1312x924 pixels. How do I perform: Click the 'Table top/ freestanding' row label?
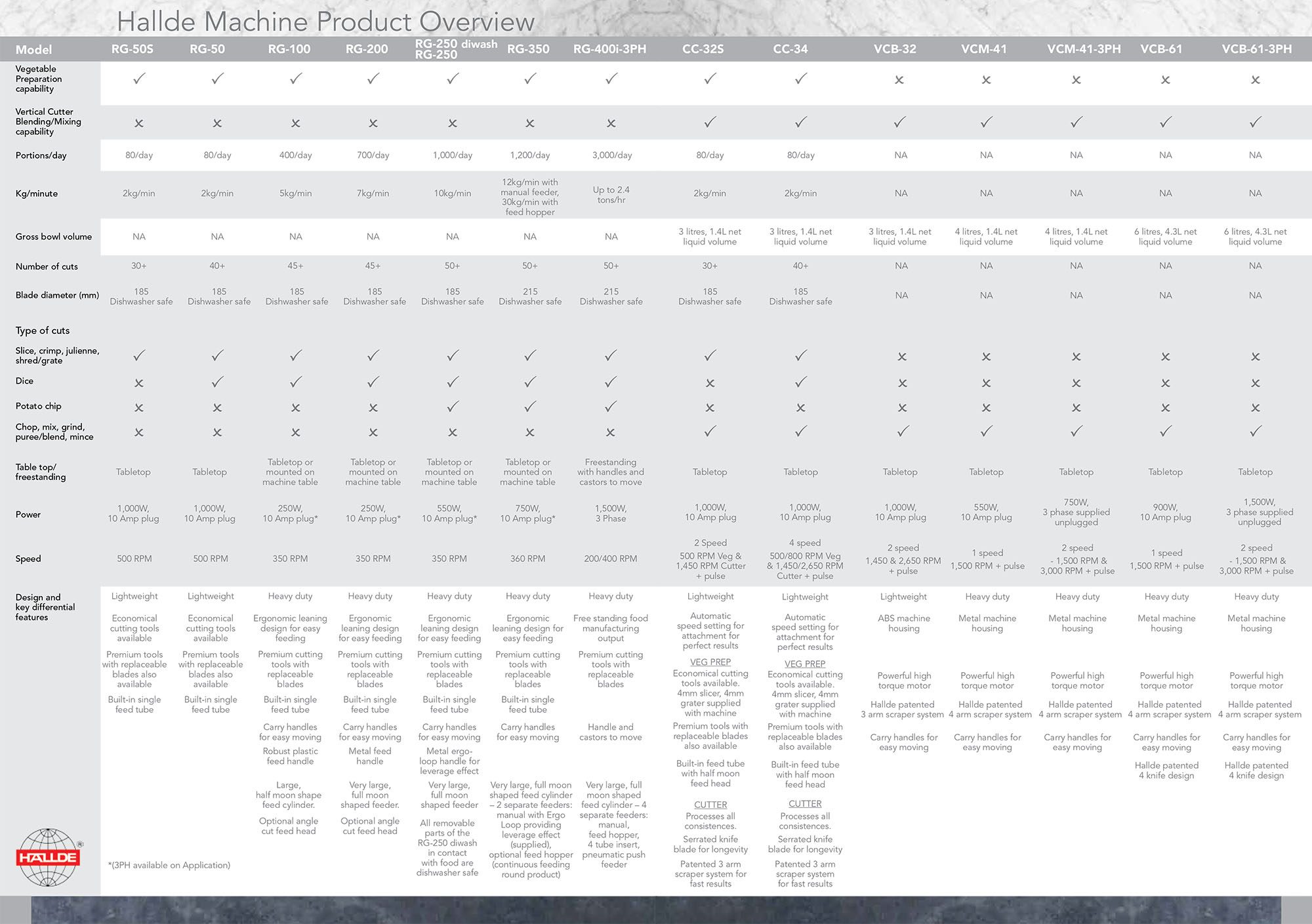[41, 472]
